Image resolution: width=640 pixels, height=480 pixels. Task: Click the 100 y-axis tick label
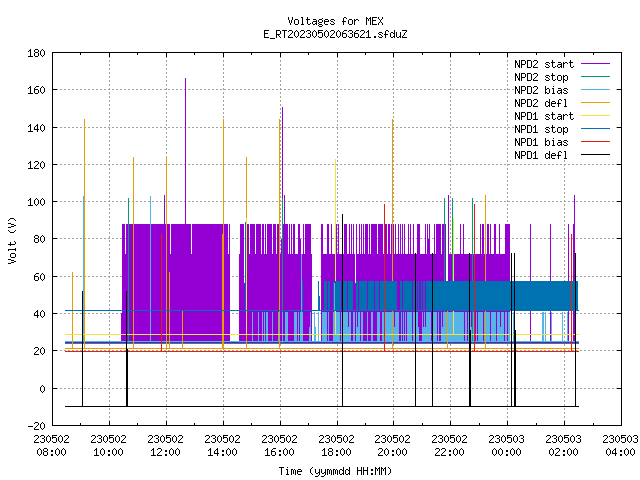point(36,202)
